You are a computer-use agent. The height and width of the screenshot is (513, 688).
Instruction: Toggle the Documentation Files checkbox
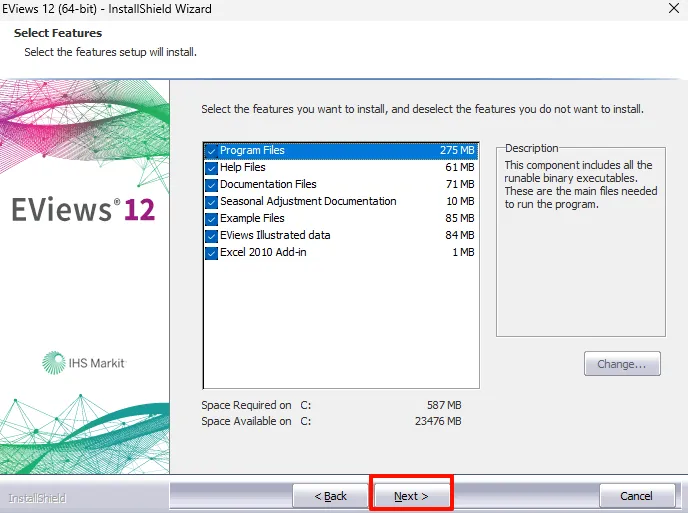(211, 185)
